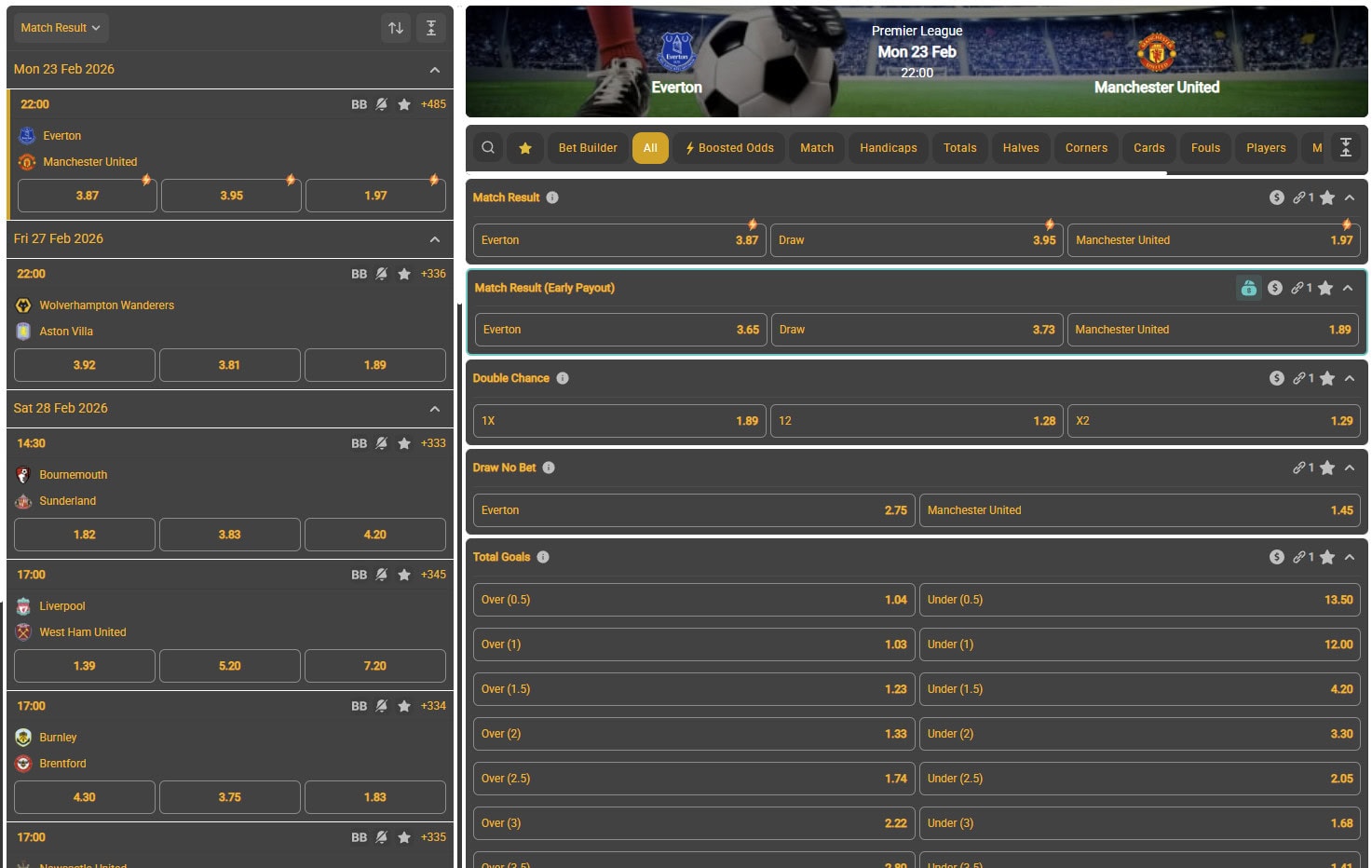This screenshot has width=1372, height=868.
Task: Click the BB icon for Wolverhampton match
Action: pos(360,274)
